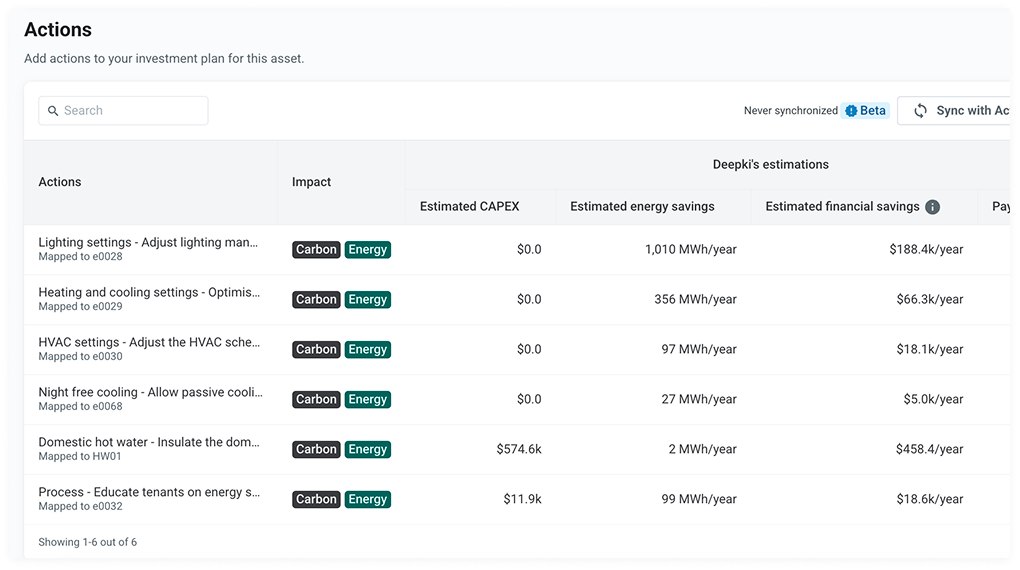Click the Estimated CAPEX column header
Viewport: 1020px width, 570px height.
(470, 207)
